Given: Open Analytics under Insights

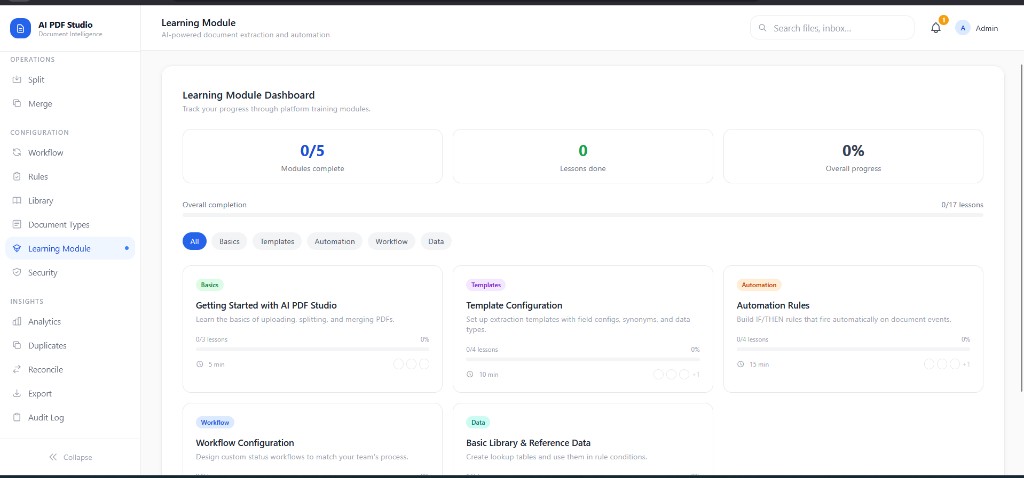Looking at the screenshot, I should pyautogui.click(x=71, y=321).
